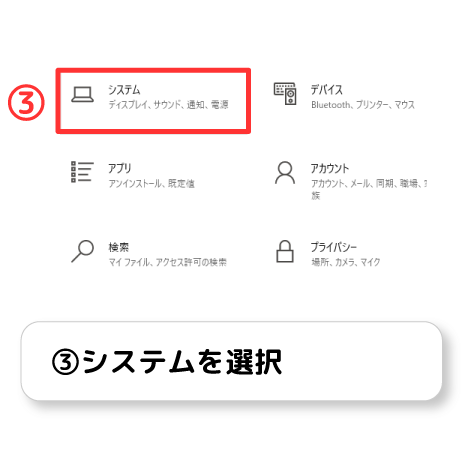Click the ③システムを選択 caption box
Viewport: 469px width, 456px height.
pyautogui.click(x=231, y=361)
